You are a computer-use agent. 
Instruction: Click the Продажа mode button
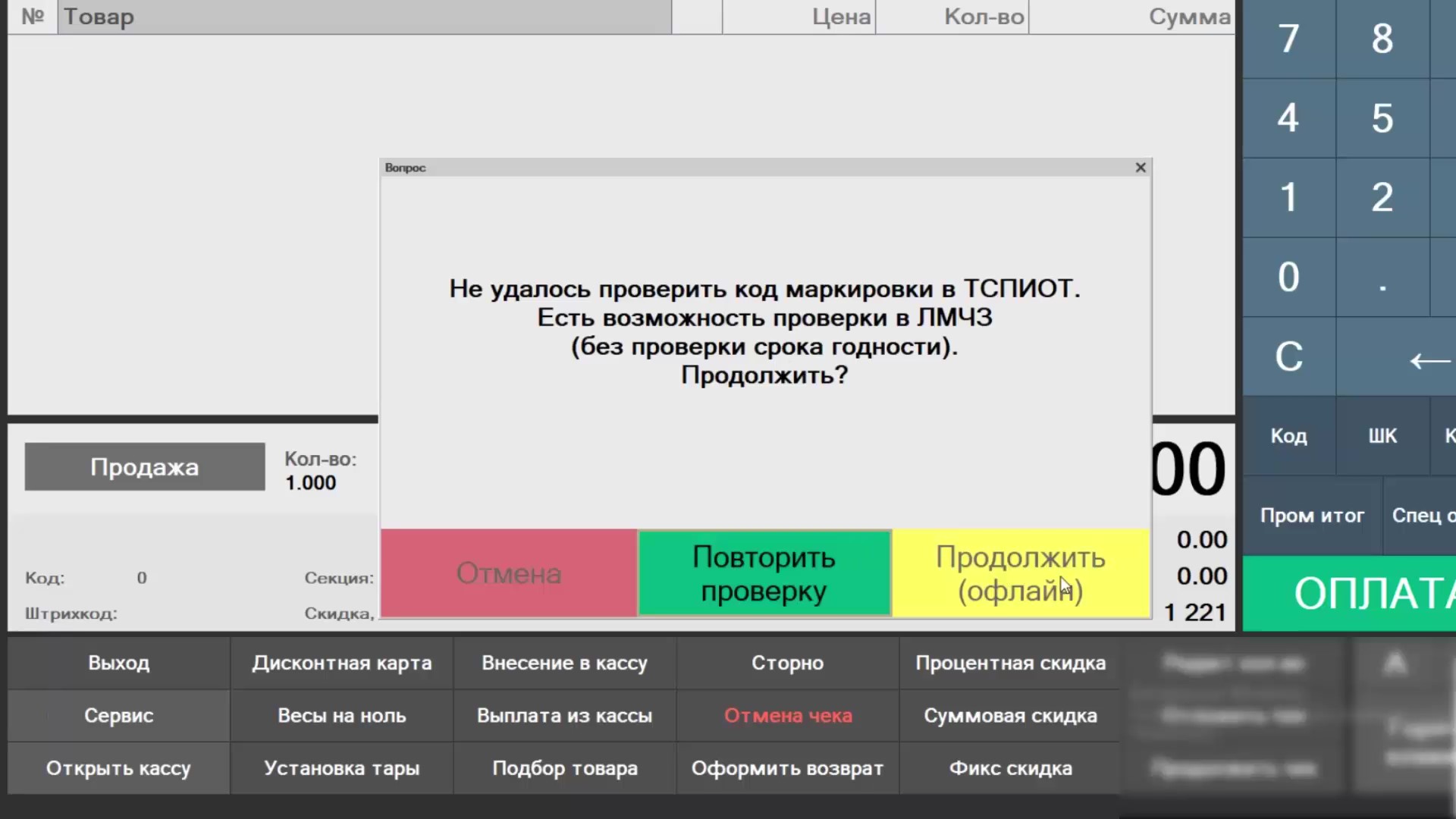[x=145, y=466]
